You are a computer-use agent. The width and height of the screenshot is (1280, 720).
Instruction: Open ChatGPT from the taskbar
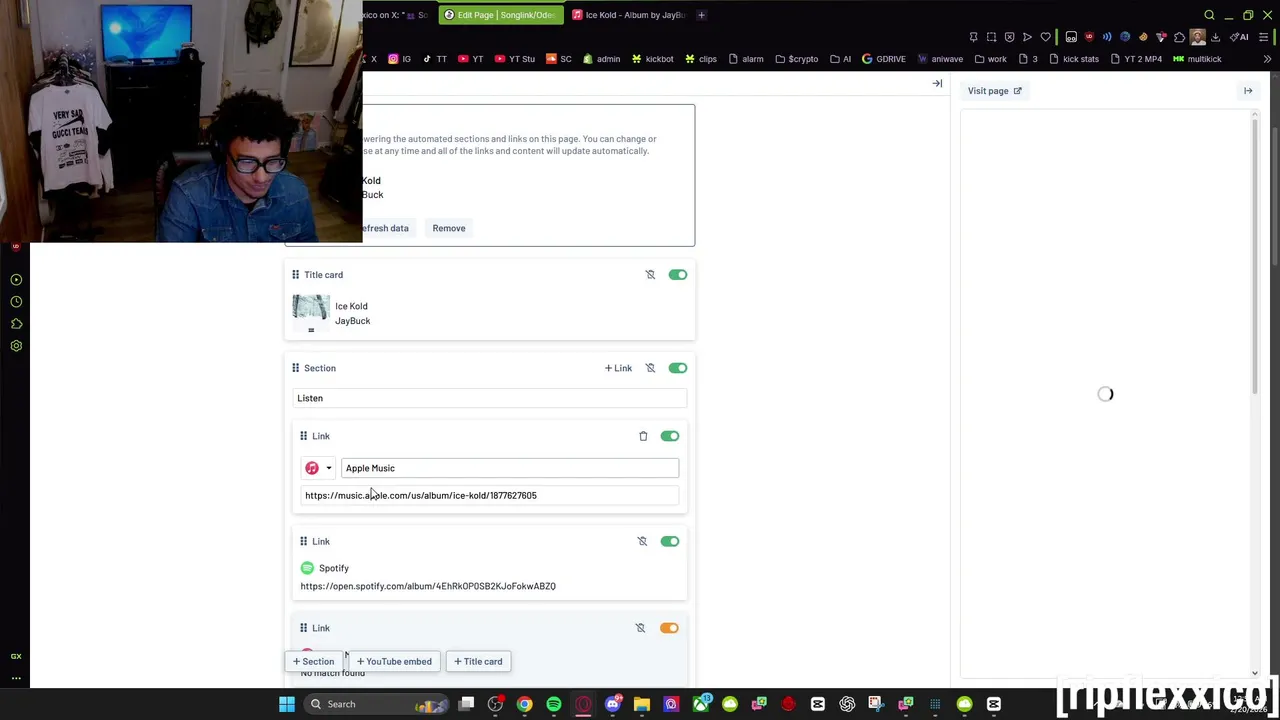click(847, 704)
